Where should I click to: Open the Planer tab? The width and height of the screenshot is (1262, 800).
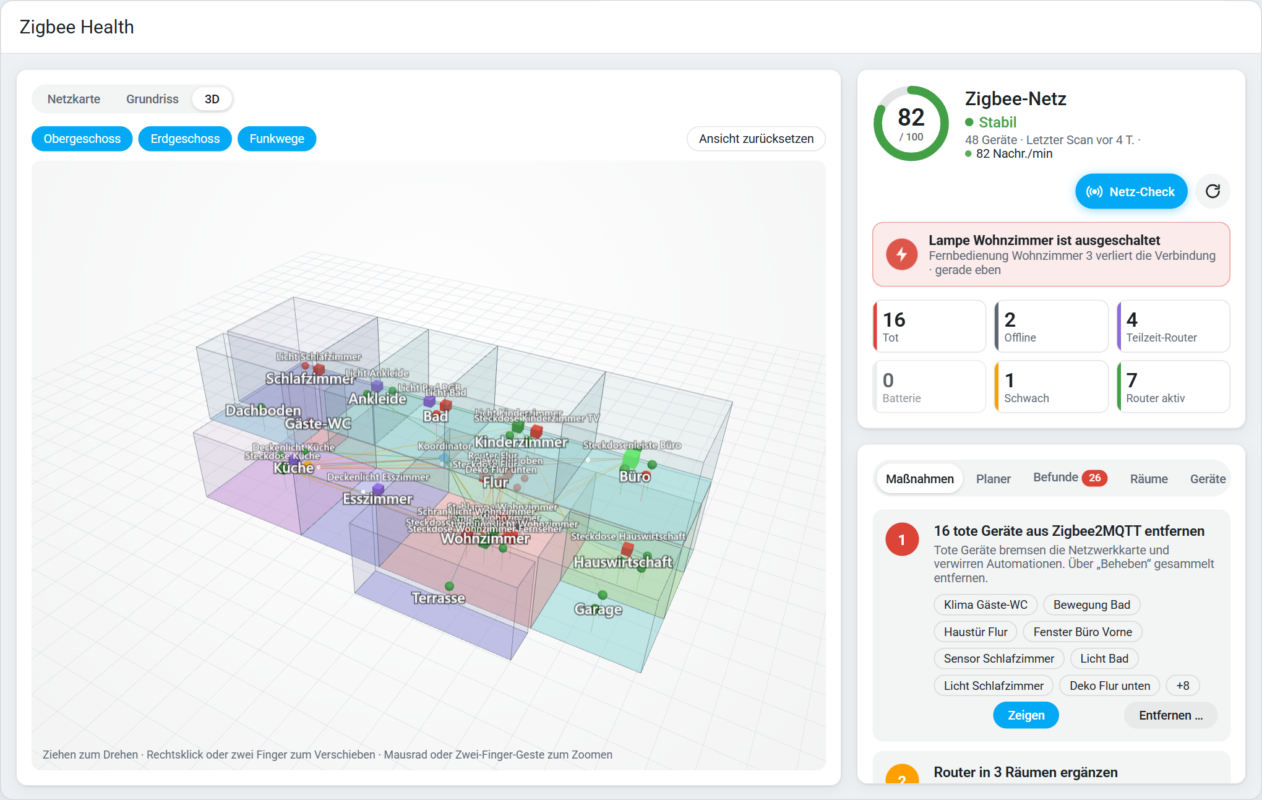click(x=993, y=479)
